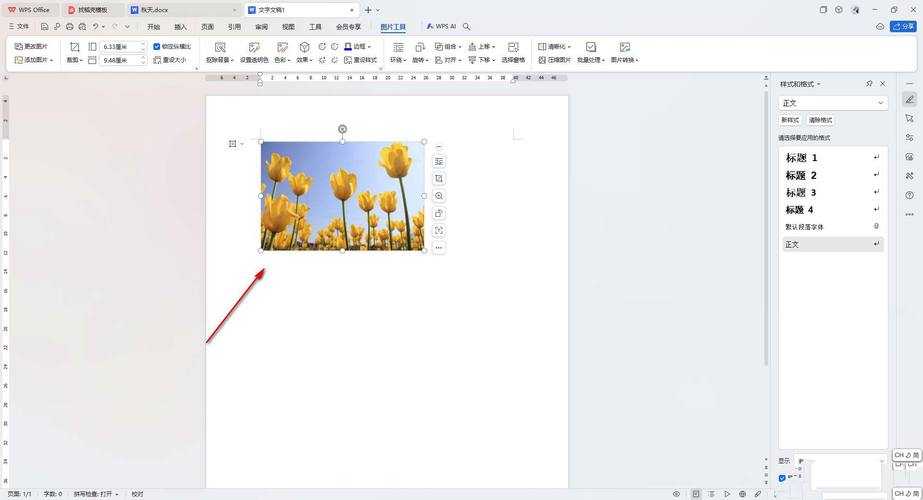
Task: Click the 更改图片 (change picture) button
Action: tap(31, 47)
